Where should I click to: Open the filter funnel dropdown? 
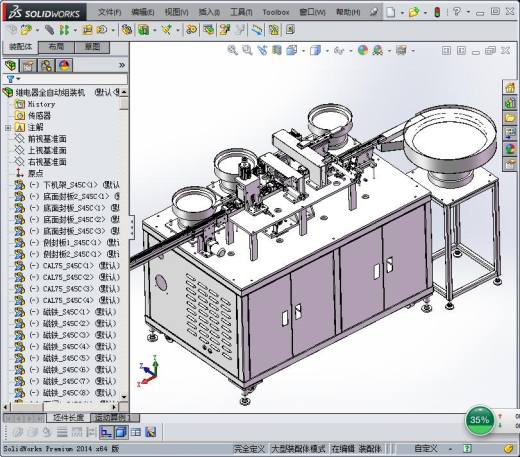point(13,79)
